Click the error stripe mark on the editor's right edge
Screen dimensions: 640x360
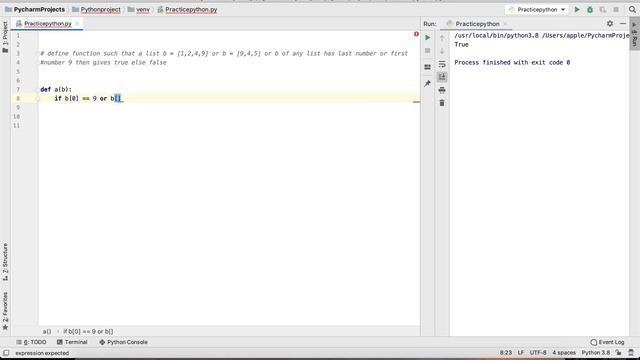(416, 102)
